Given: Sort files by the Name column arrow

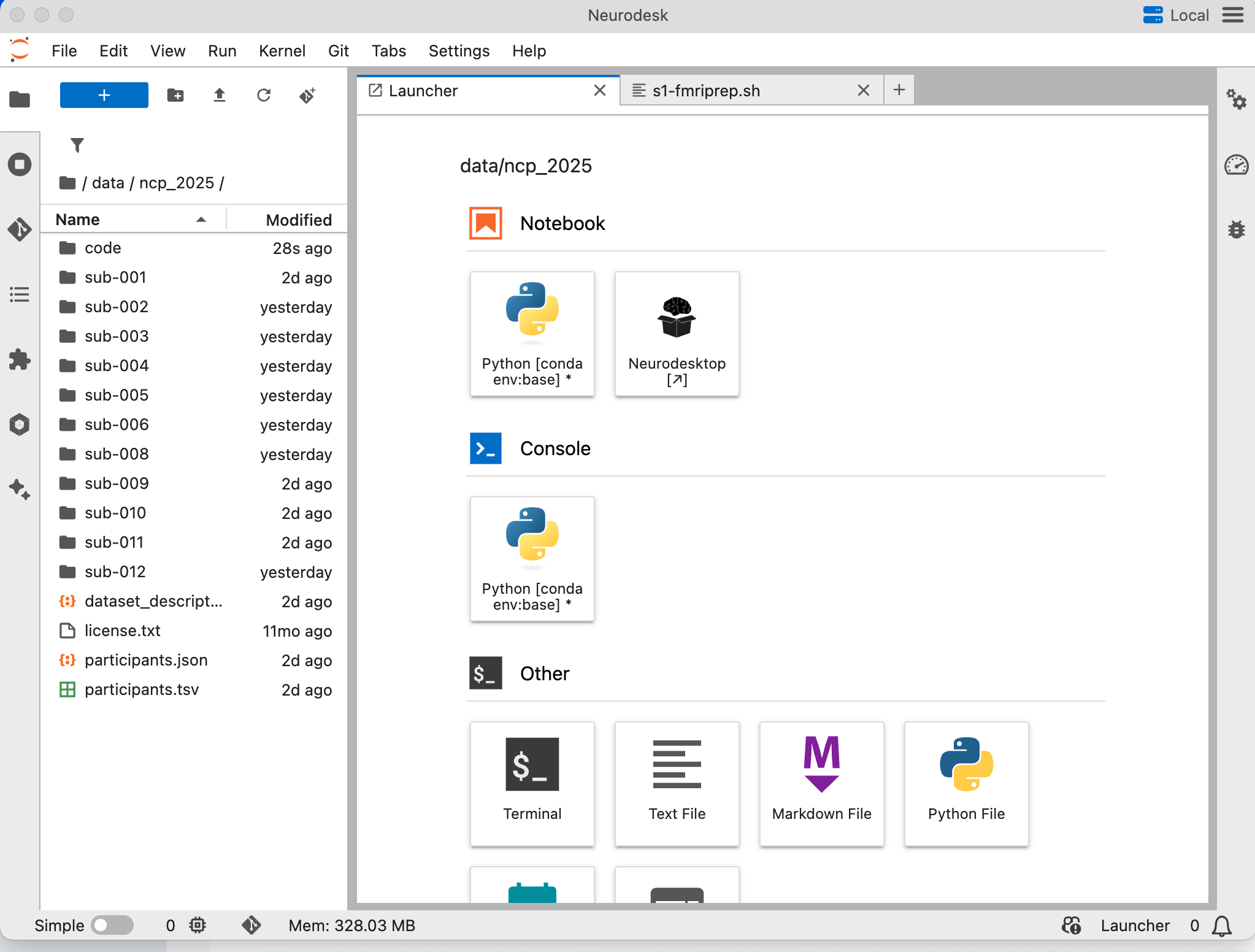Looking at the screenshot, I should (x=201, y=220).
